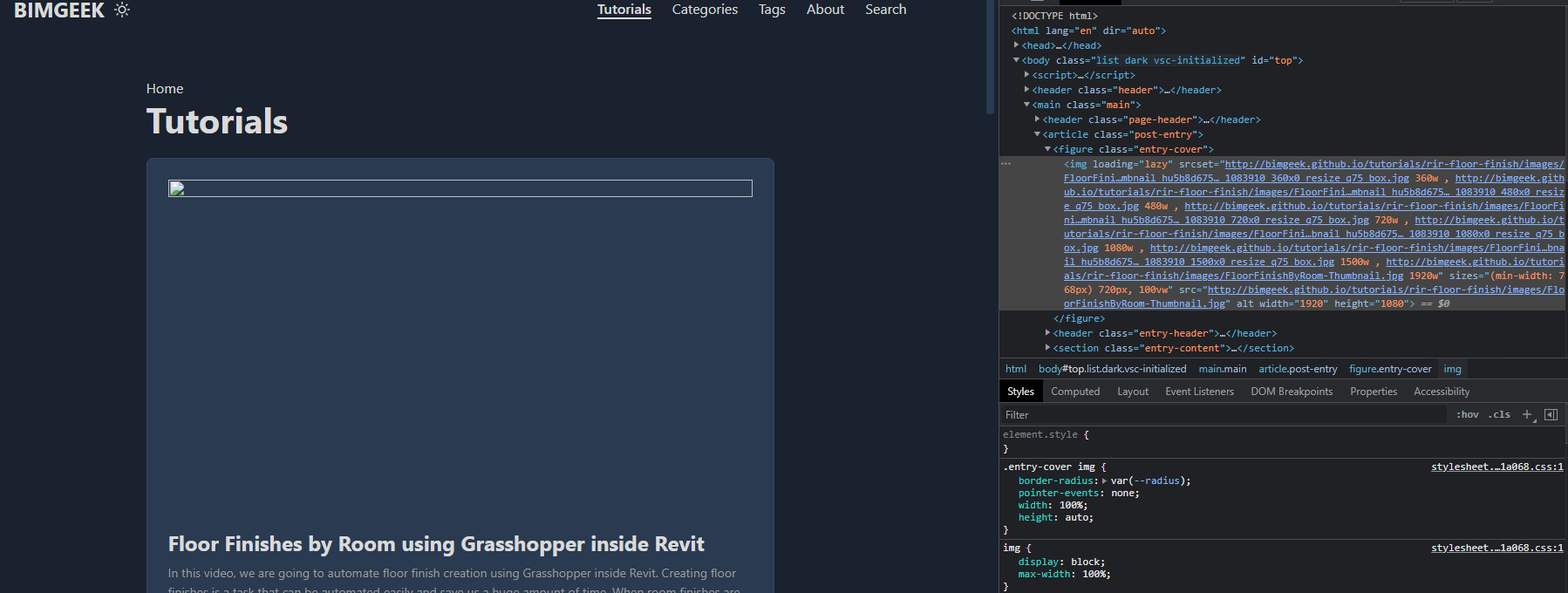Collapse the figure entry-cover node

[x=1048, y=149]
